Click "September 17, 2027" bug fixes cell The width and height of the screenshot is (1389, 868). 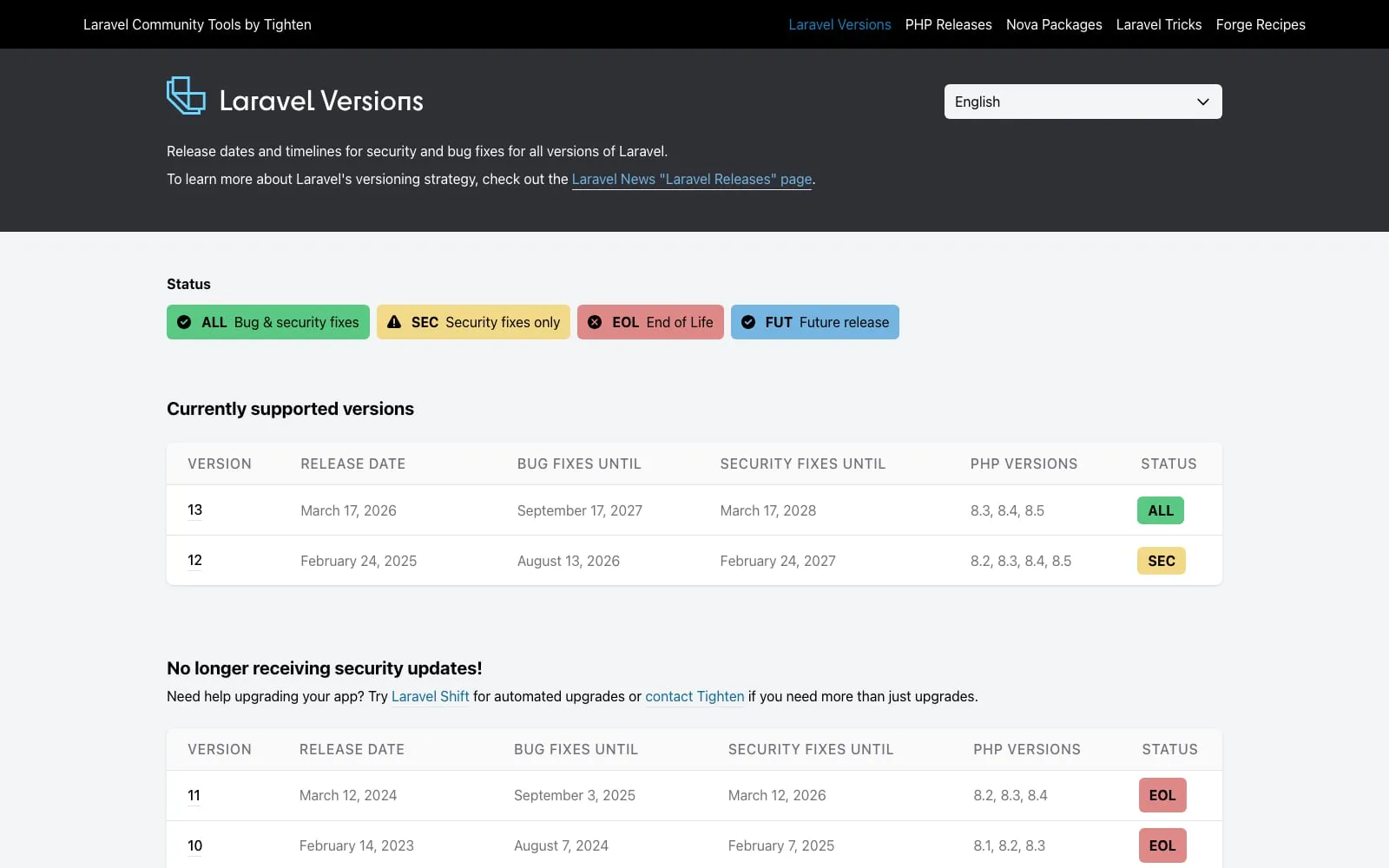580,510
